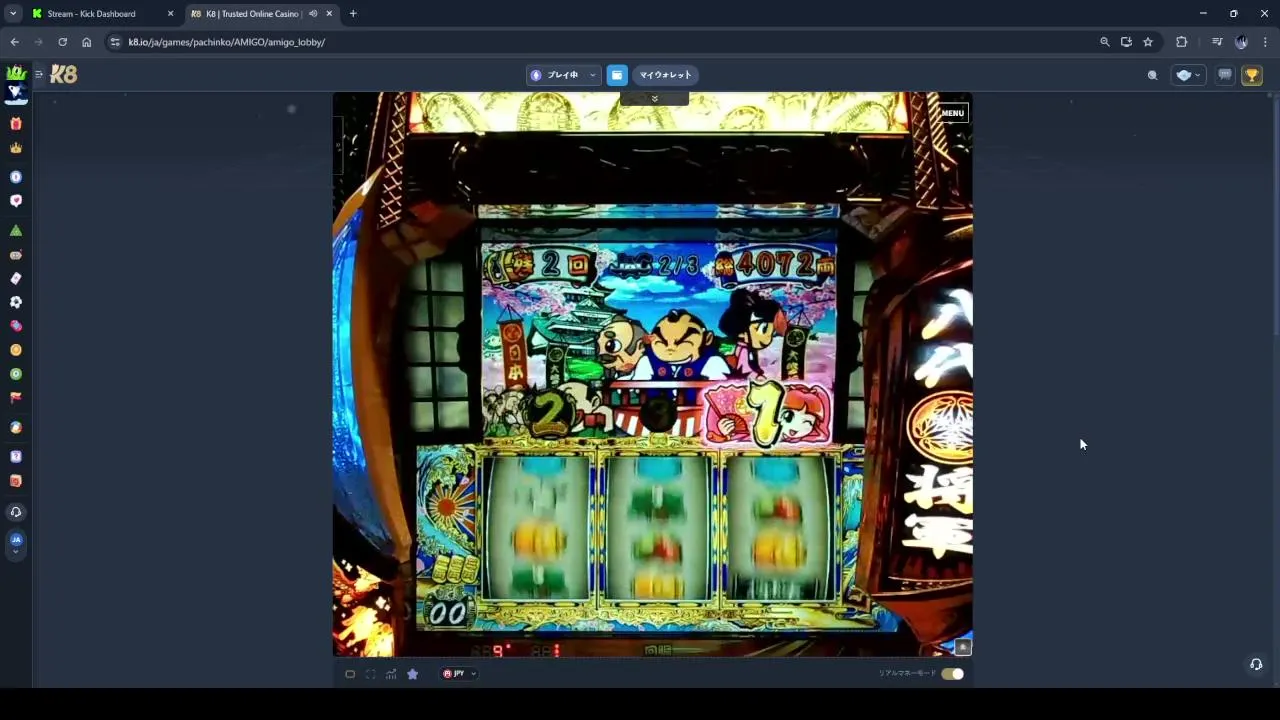
Task: Open the purple question mark help icon
Action: click(15, 457)
